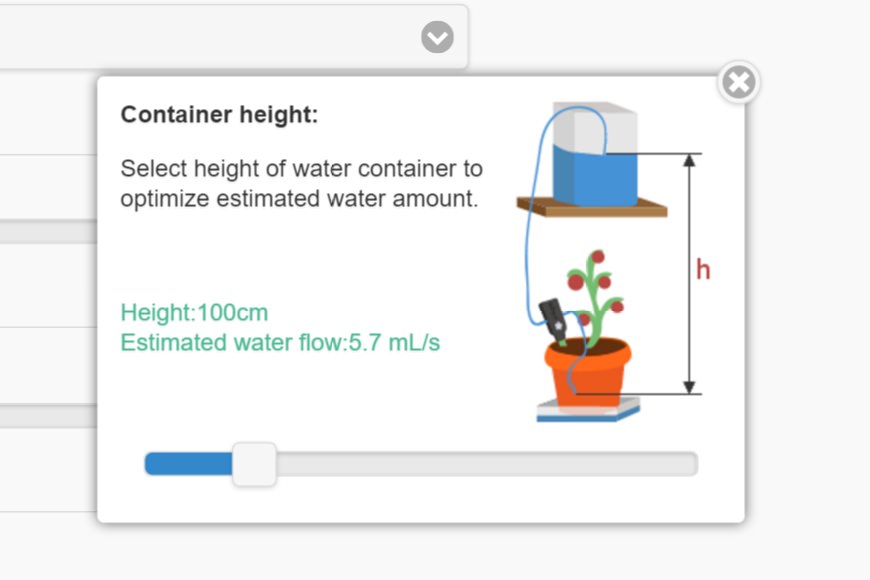
Task: Click the blue water container illustration
Action: [x=595, y=160]
